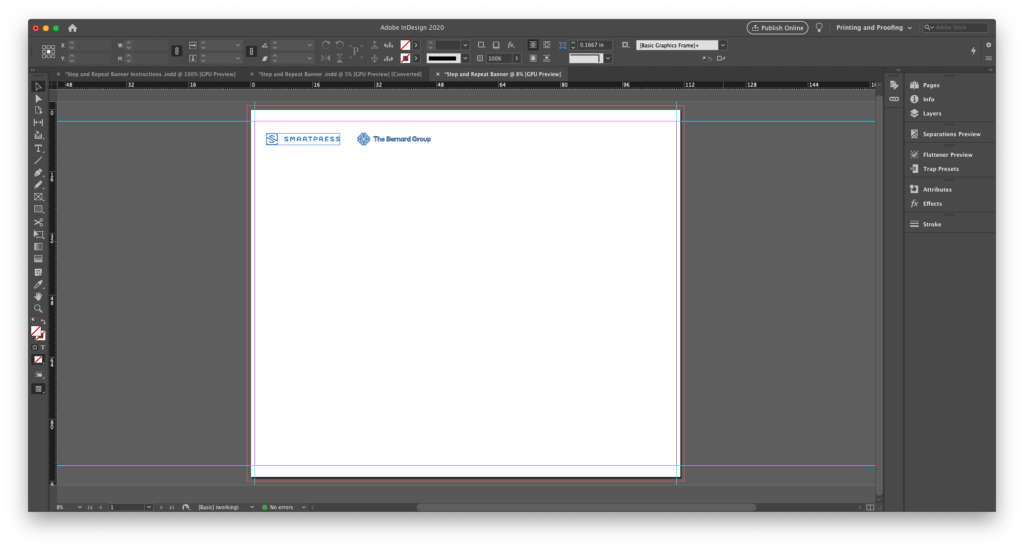The height and width of the screenshot is (549, 1024).
Task: Reset to default fill and stroke
Action: coord(34,321)
